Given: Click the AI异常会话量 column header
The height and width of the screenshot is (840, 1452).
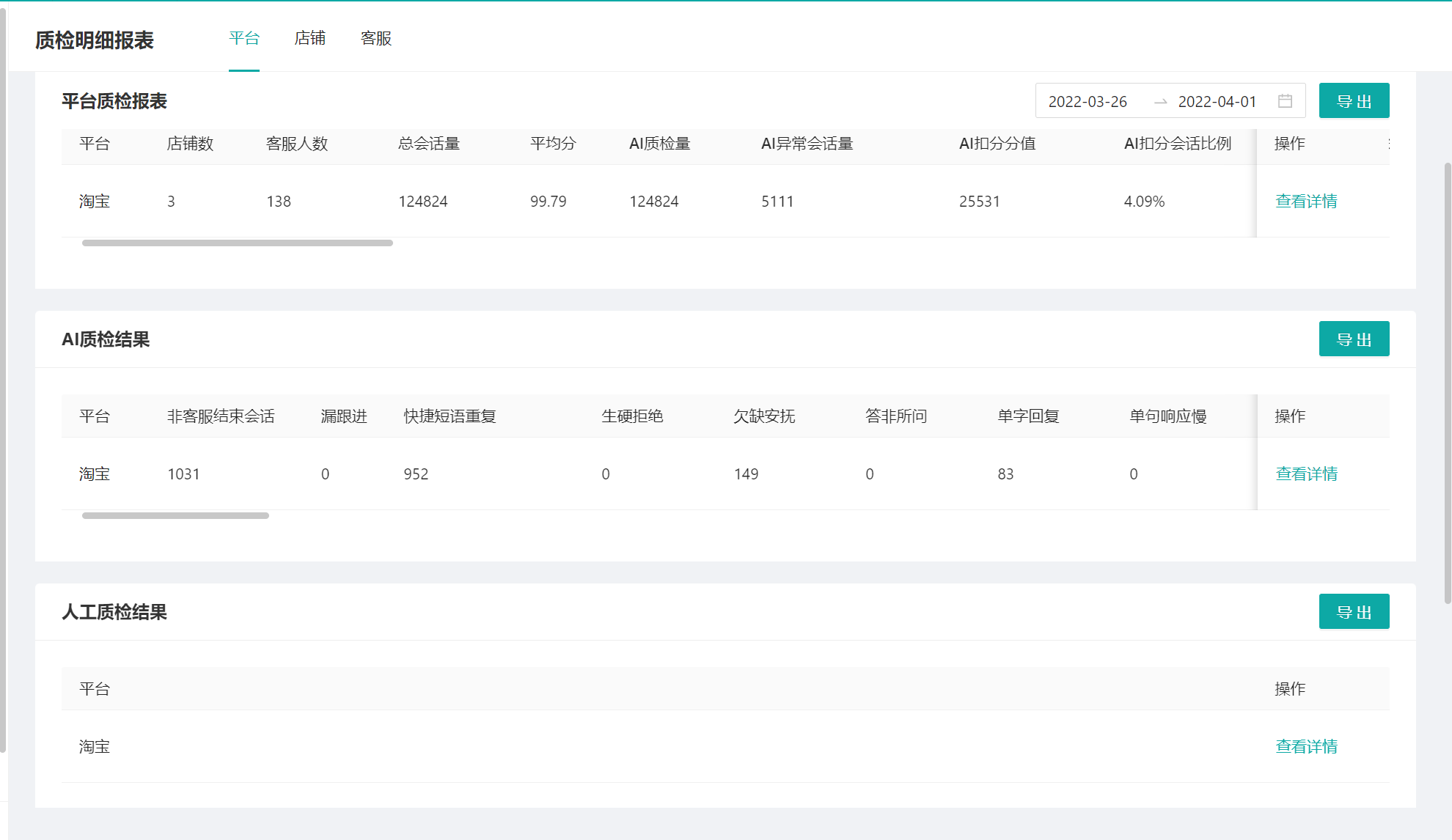Looking at the screenshot, I should point(807,144).
